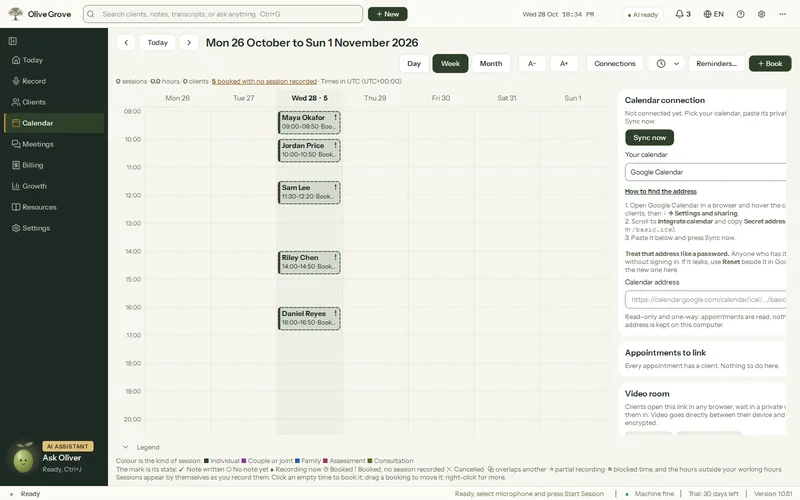Open the Daniel Reyes 16:00 booking
This screenshot has height=500, width=800.
[309, 318]
